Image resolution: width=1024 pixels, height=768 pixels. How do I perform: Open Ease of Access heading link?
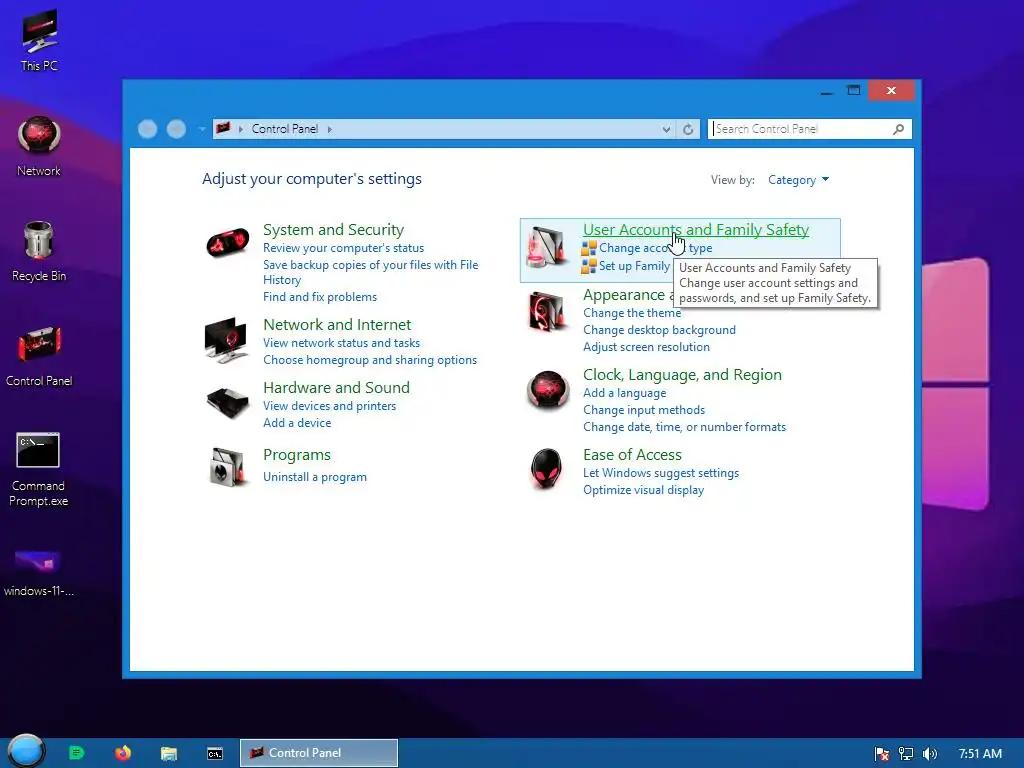click(x=632, y=455)
